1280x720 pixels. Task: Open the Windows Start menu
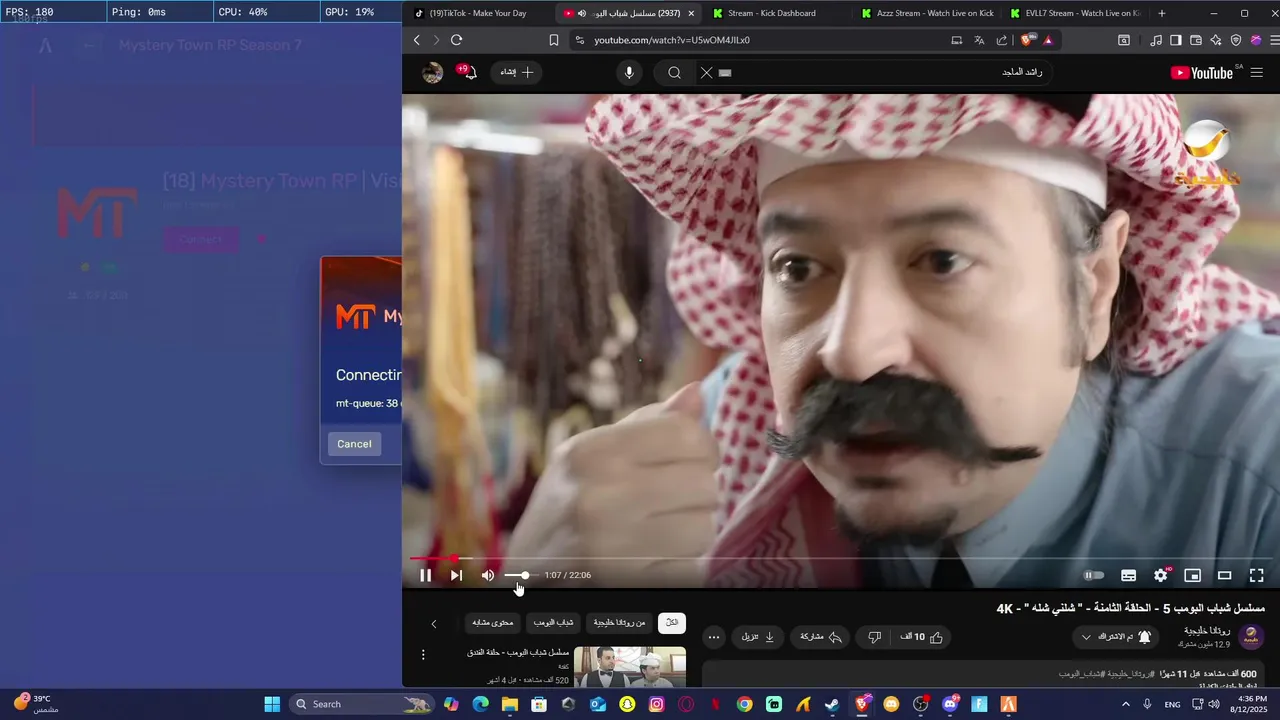click(x=272, y=704)
